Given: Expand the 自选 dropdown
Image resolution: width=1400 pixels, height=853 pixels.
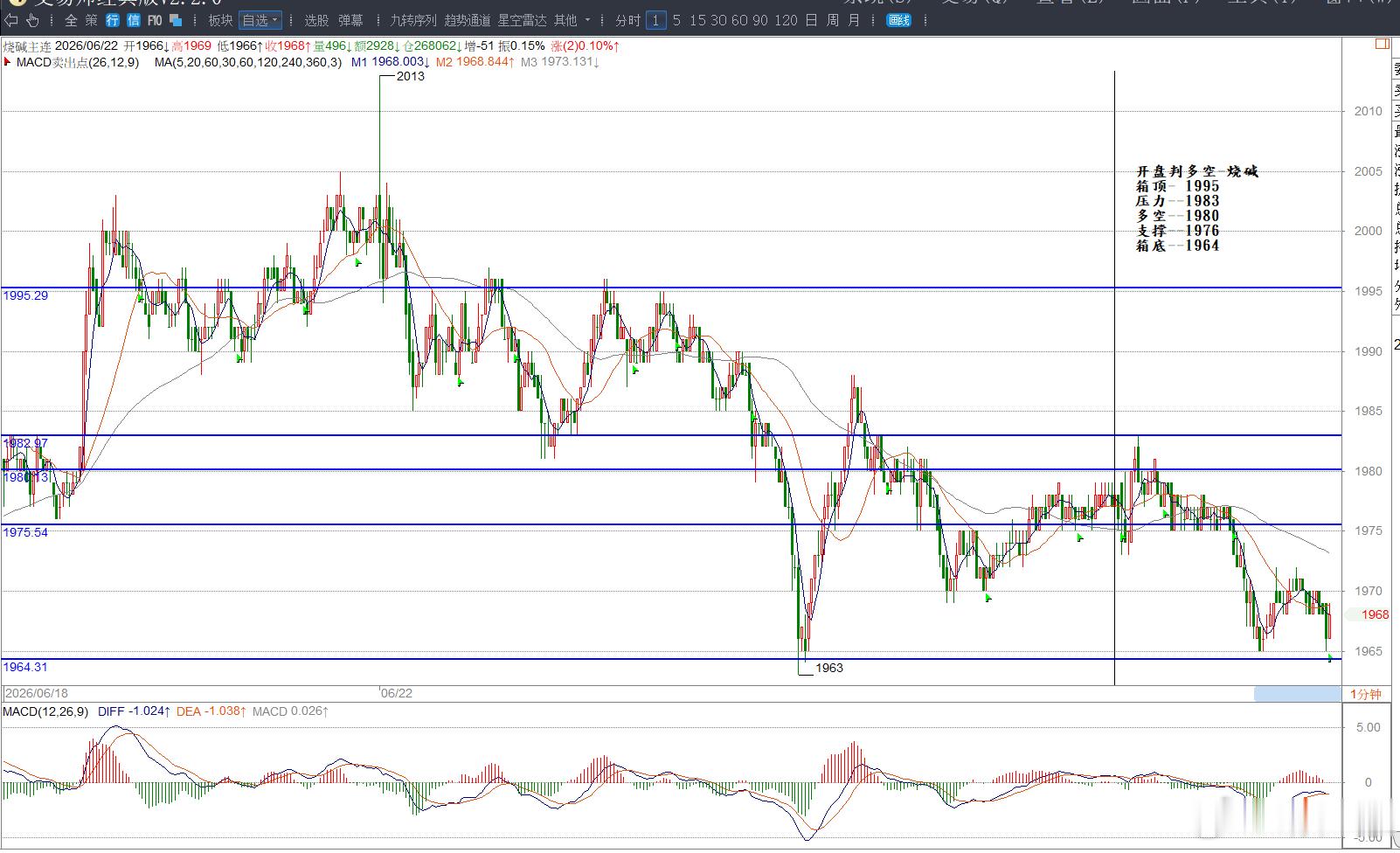Looking at the screenshot, I should (260, 20).
